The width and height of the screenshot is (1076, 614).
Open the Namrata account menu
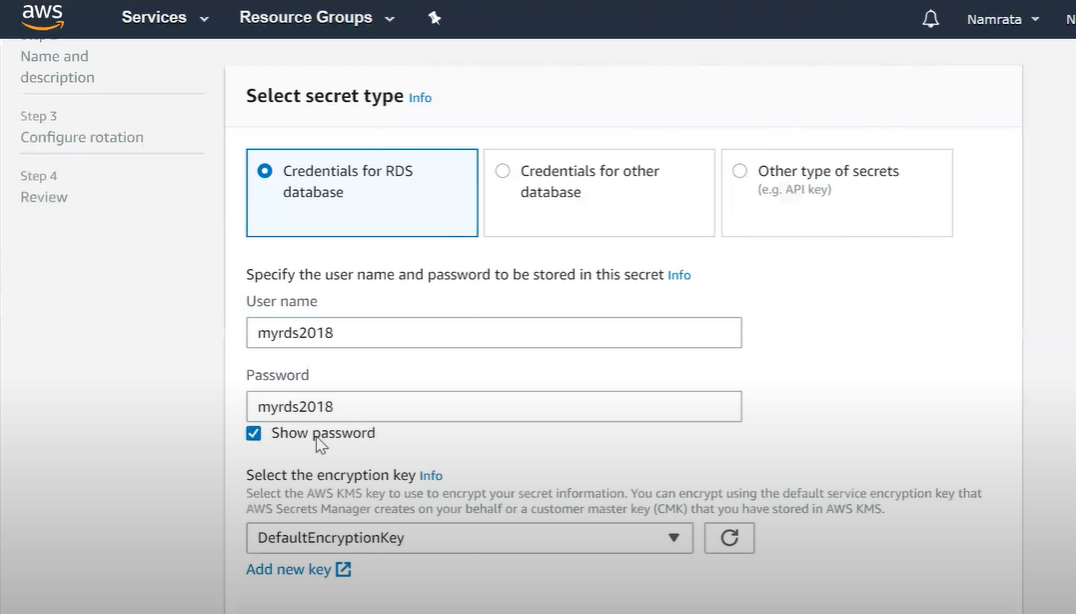click(x=1003, y=19)
